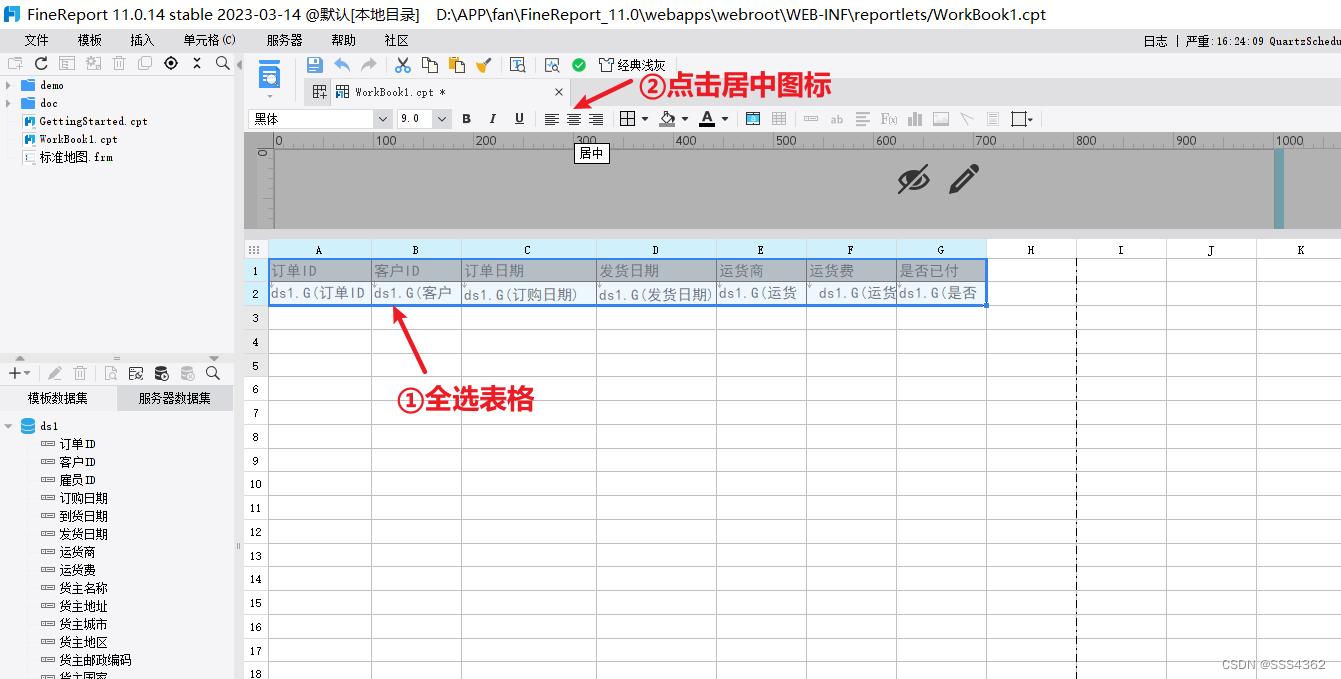Open the fill color dropdown arrow
1341x679 pixels.
685,119
